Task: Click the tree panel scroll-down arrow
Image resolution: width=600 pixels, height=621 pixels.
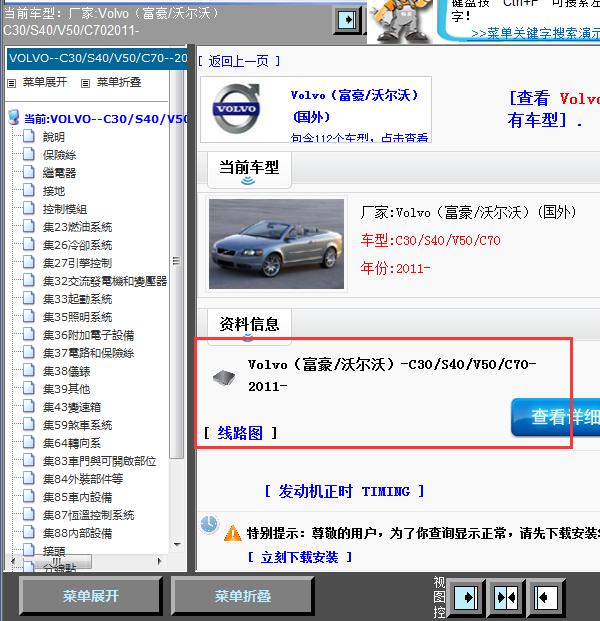Action: tap(177, 545)
